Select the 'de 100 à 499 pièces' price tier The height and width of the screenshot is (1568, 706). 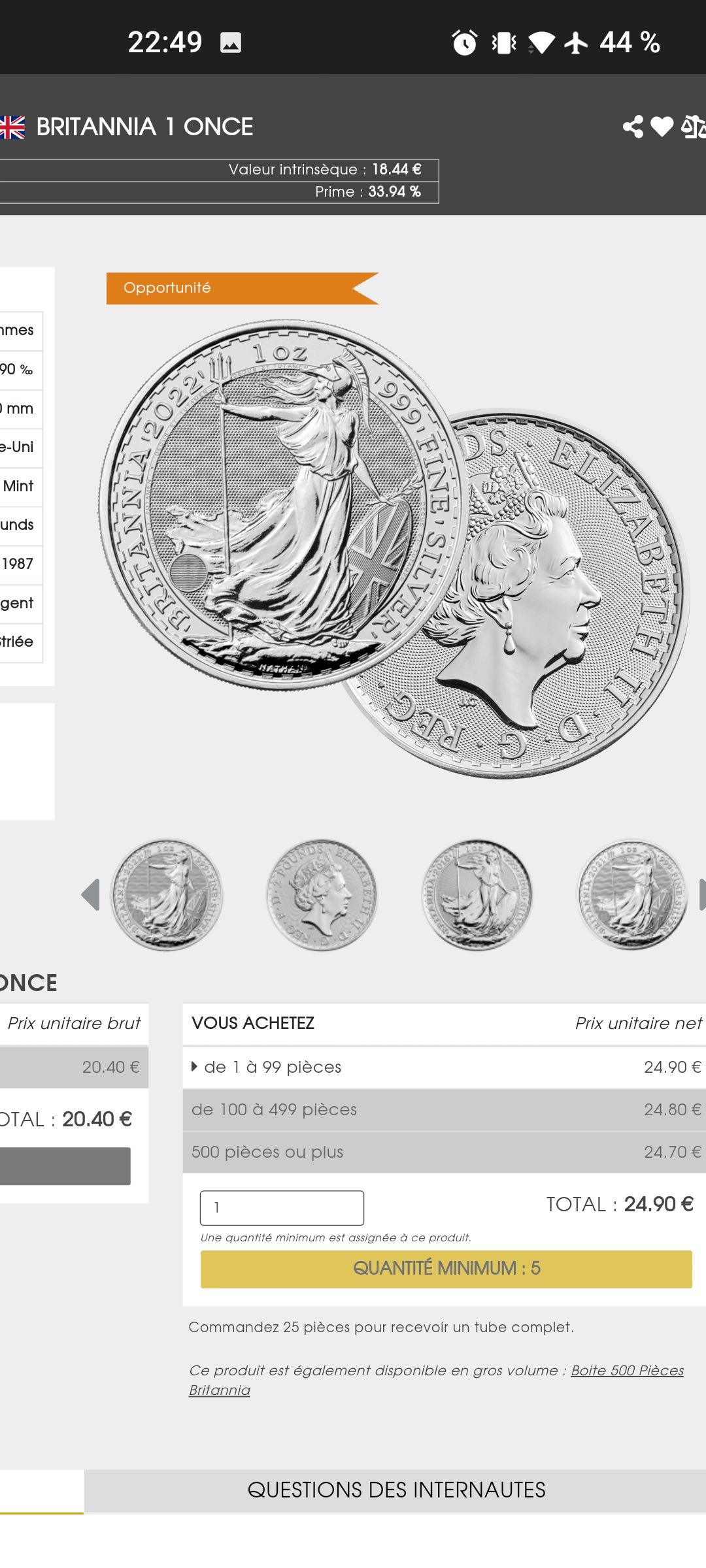tap(445, 1109)
